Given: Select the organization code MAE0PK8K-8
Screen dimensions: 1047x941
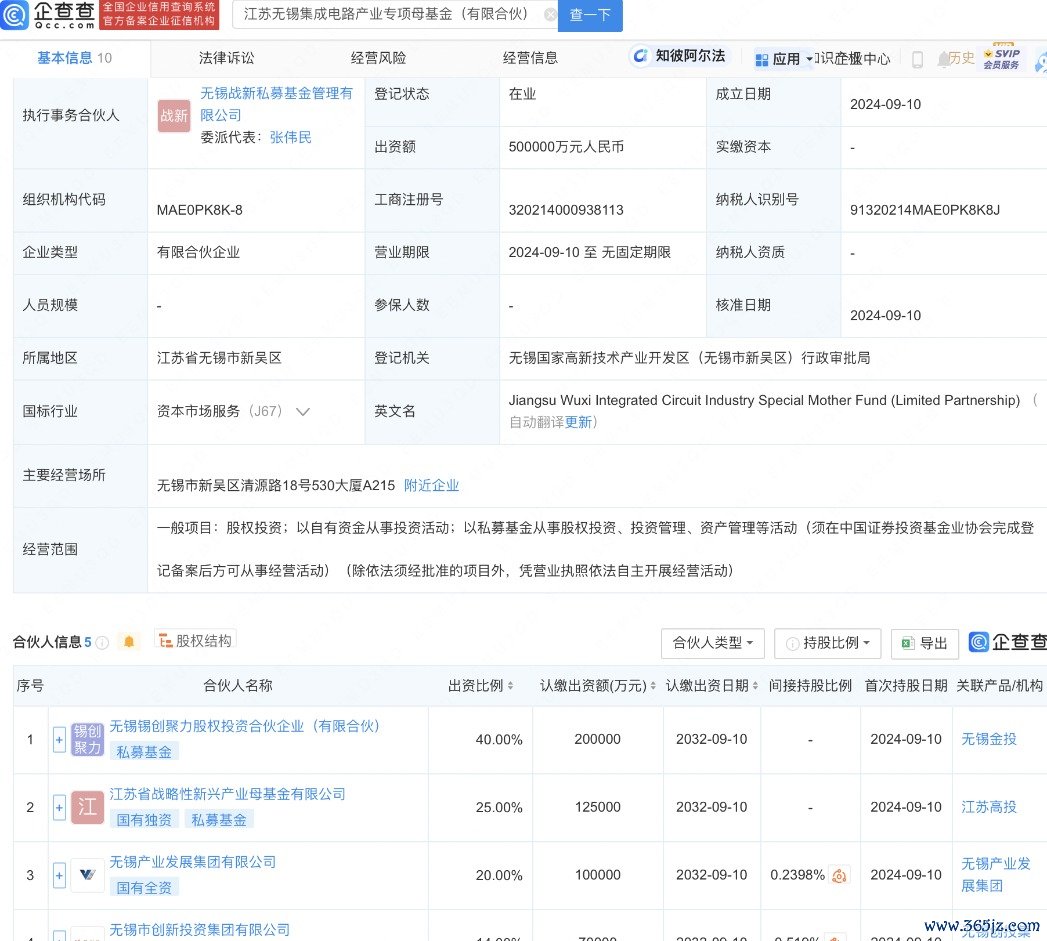Looking at the screenshot, I should pyautogui.click(x=200, y=210).
